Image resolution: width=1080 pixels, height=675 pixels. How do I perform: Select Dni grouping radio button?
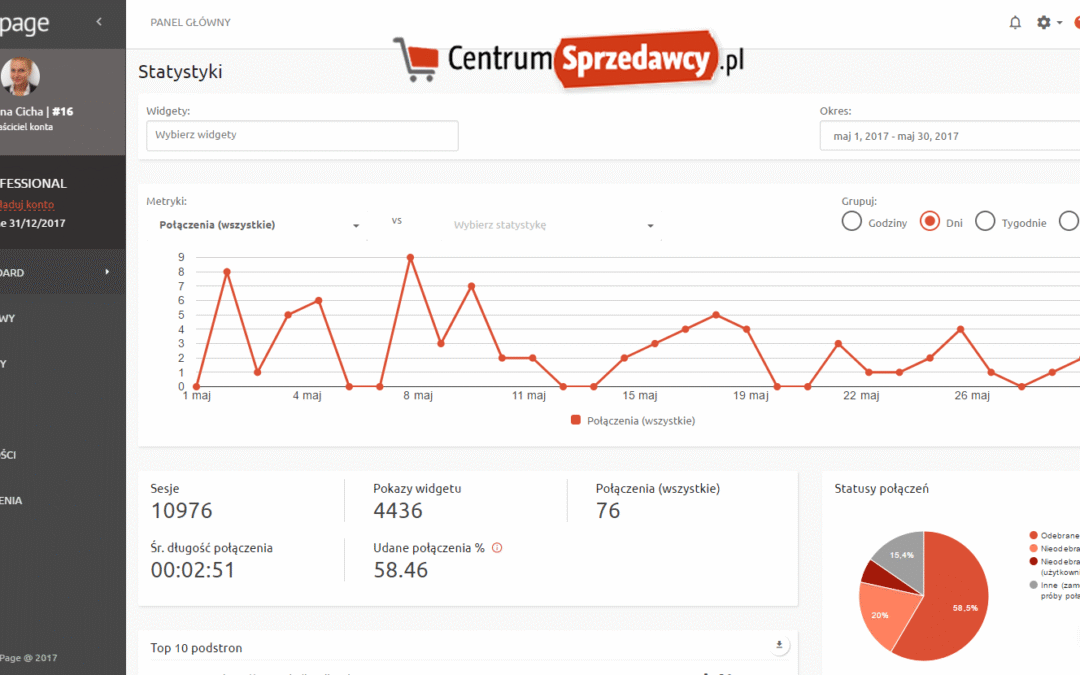pos(929,221)
